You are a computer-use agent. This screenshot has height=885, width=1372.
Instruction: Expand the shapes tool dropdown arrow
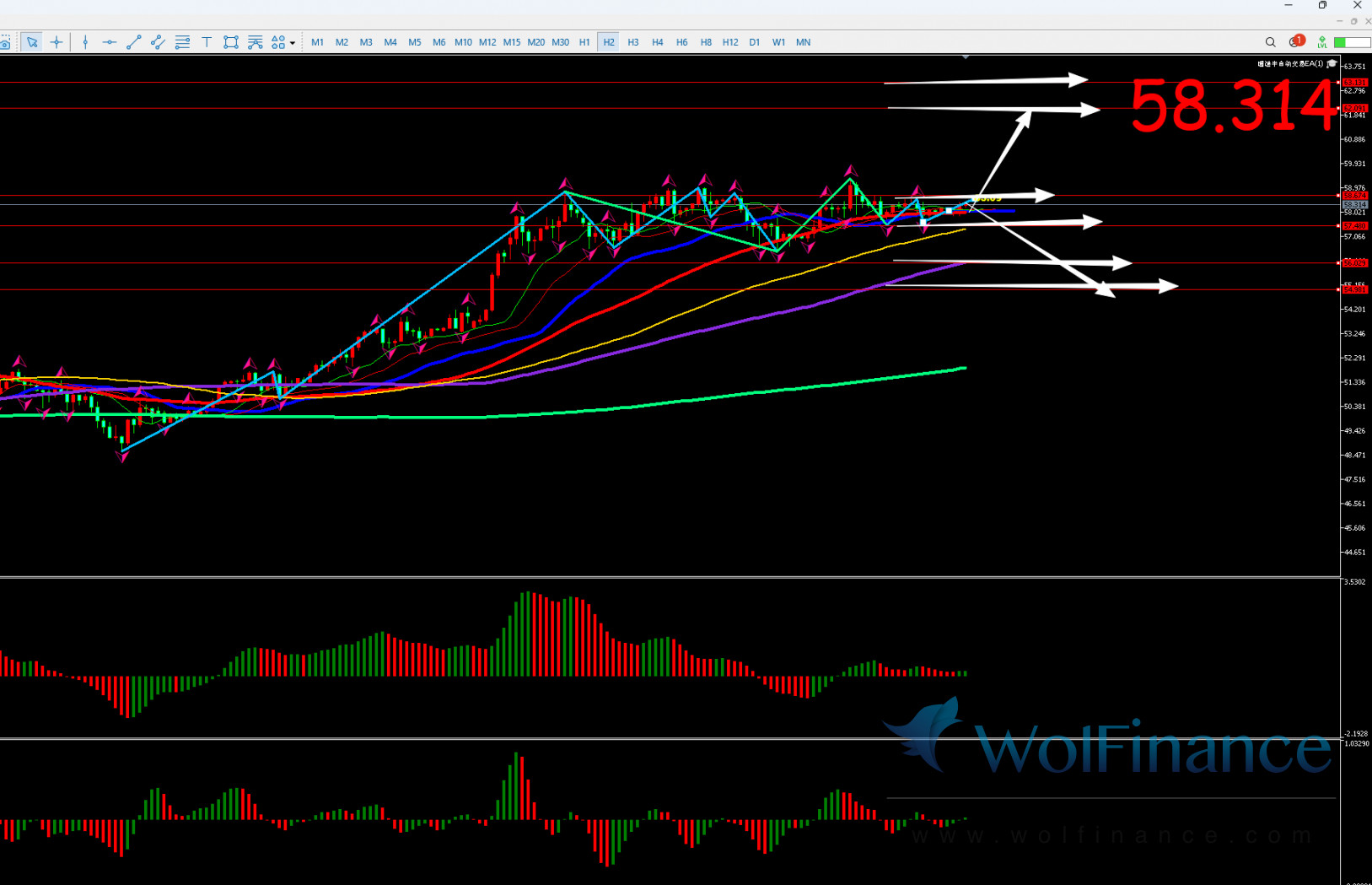[293, 43]
